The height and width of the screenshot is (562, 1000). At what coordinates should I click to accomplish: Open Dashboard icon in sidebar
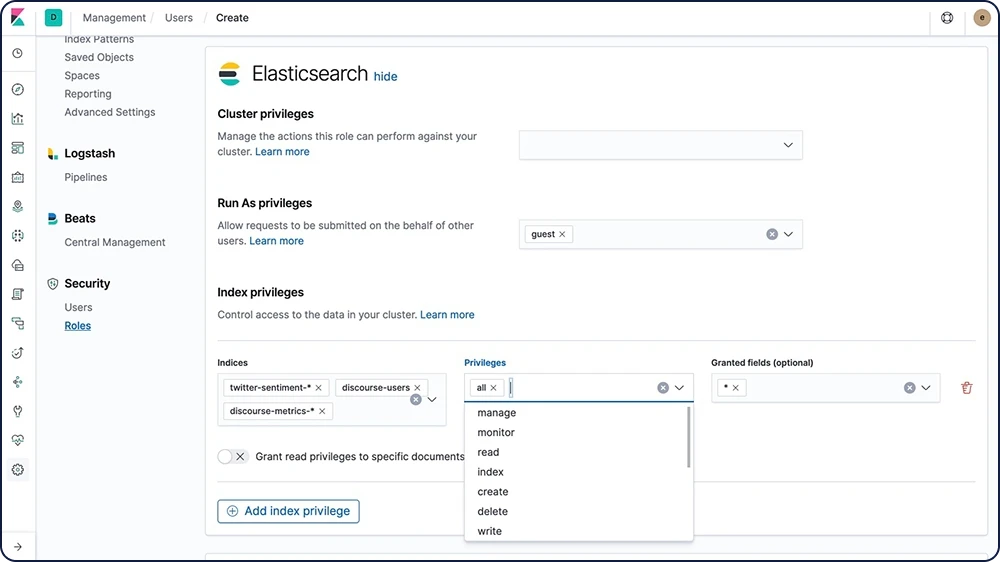[18, 148]
